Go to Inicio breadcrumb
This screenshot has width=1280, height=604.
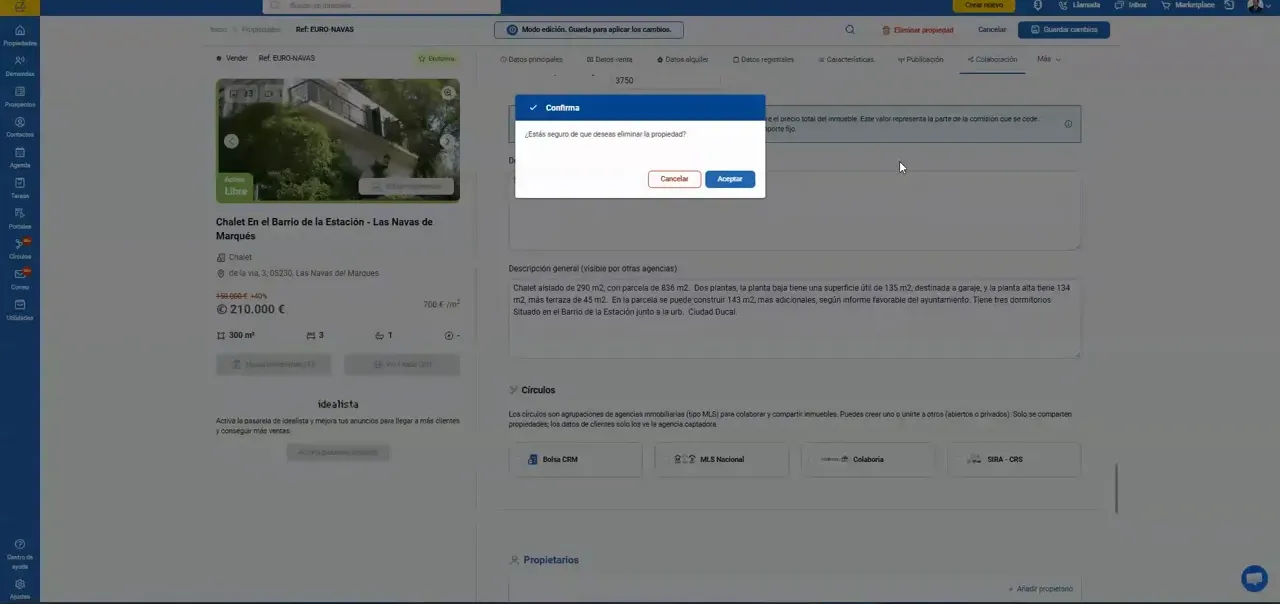218,30
